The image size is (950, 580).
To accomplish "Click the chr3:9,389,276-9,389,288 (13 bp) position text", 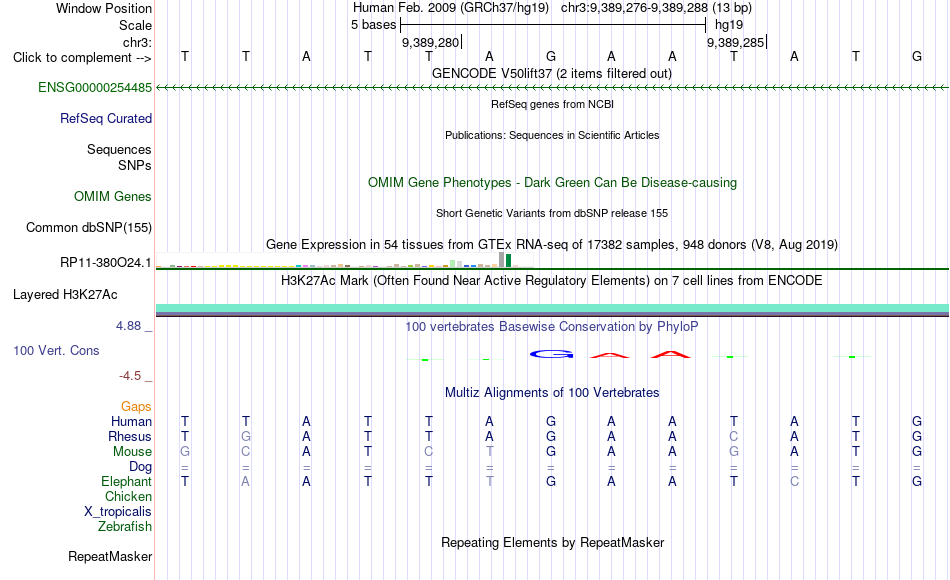I will (x=656, y=8).
